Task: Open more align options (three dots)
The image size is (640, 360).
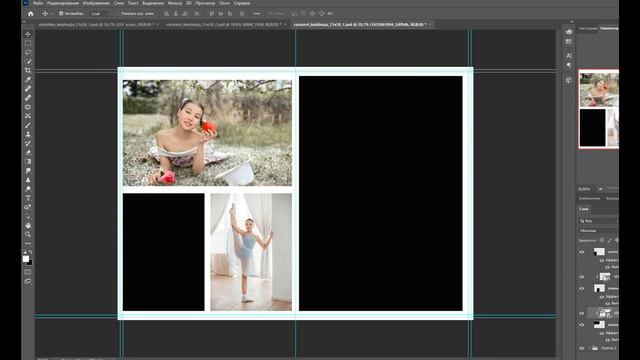Action: [x=257, y=13]
